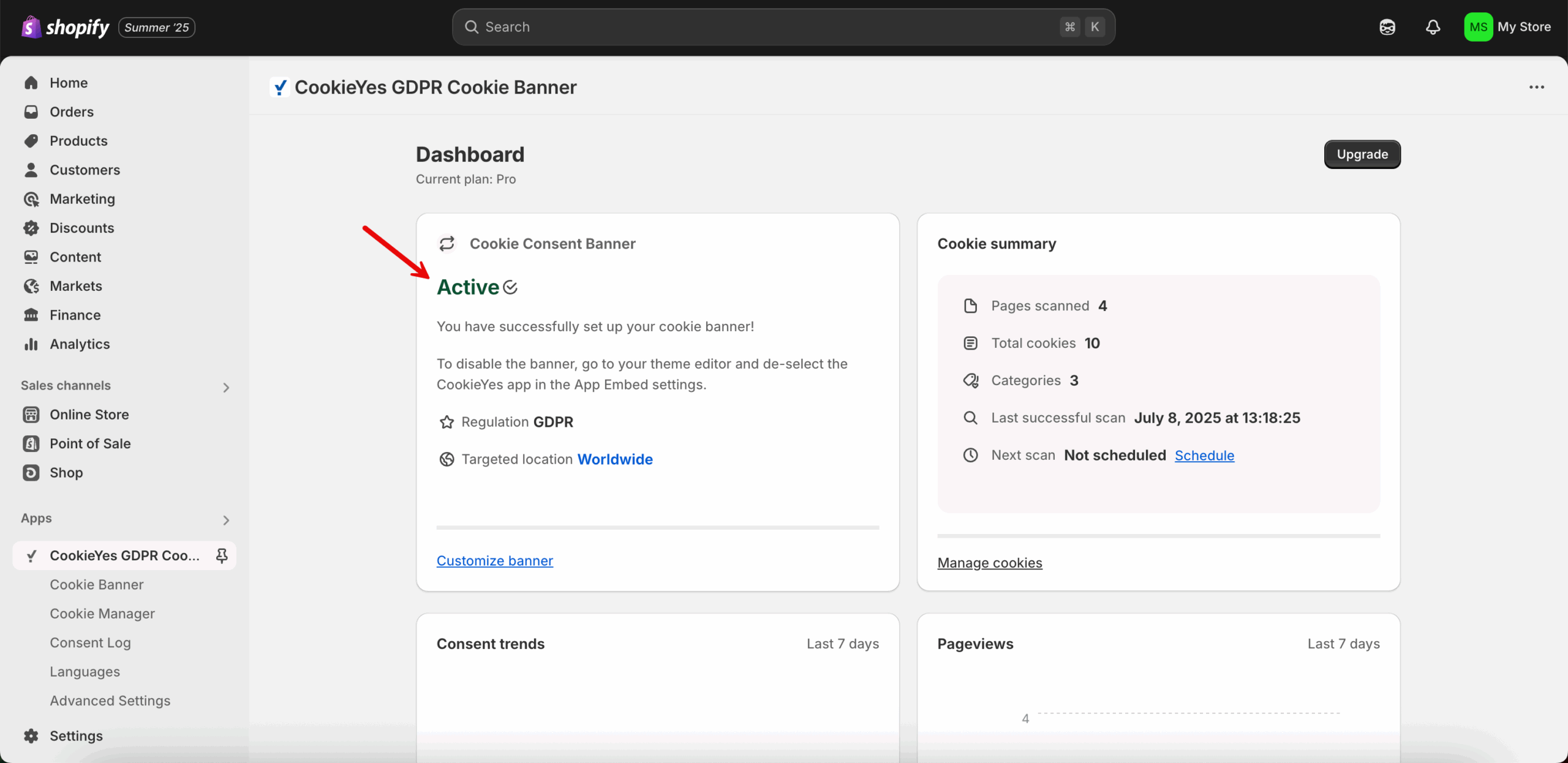Click the refresh icon beside Cookie Consent Banner

[447, 244]
